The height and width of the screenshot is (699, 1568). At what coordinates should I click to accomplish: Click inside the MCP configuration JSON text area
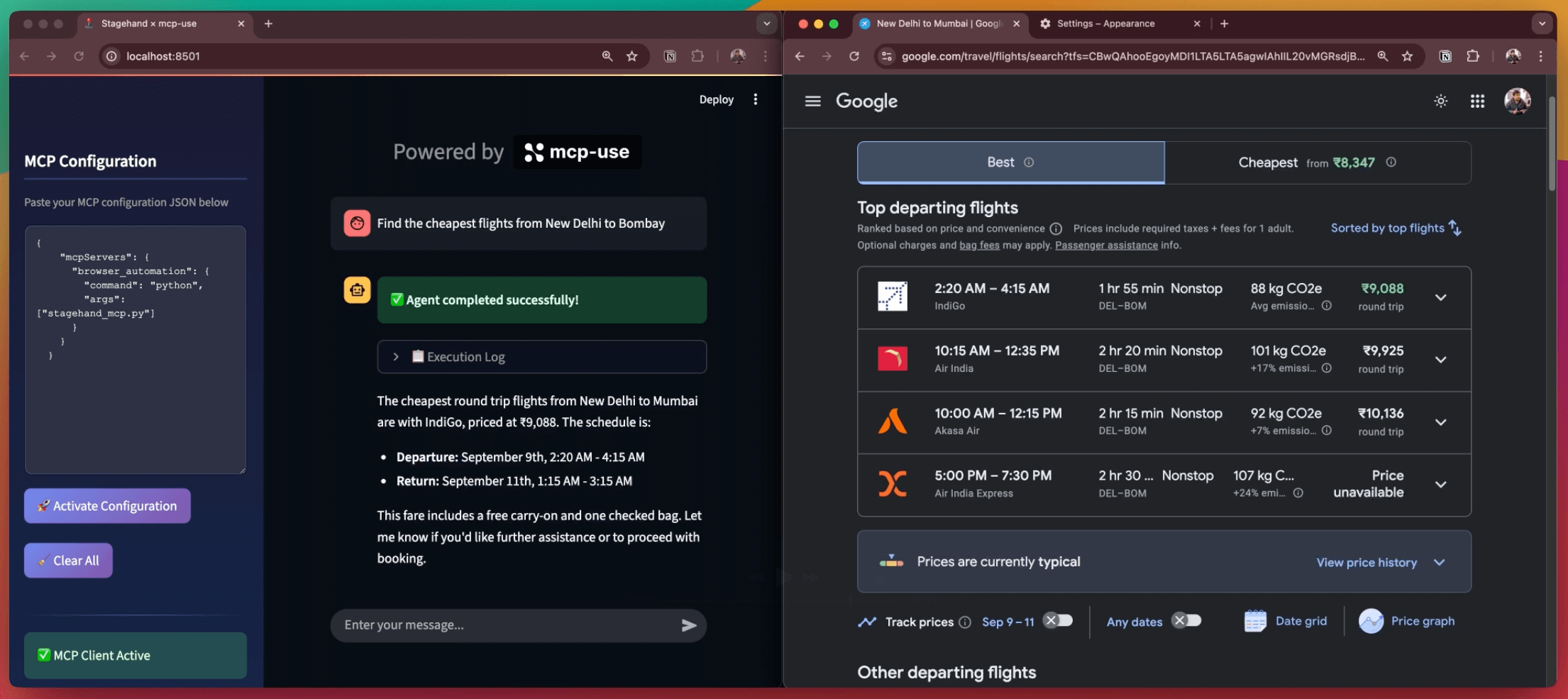(x=136, y=350)
